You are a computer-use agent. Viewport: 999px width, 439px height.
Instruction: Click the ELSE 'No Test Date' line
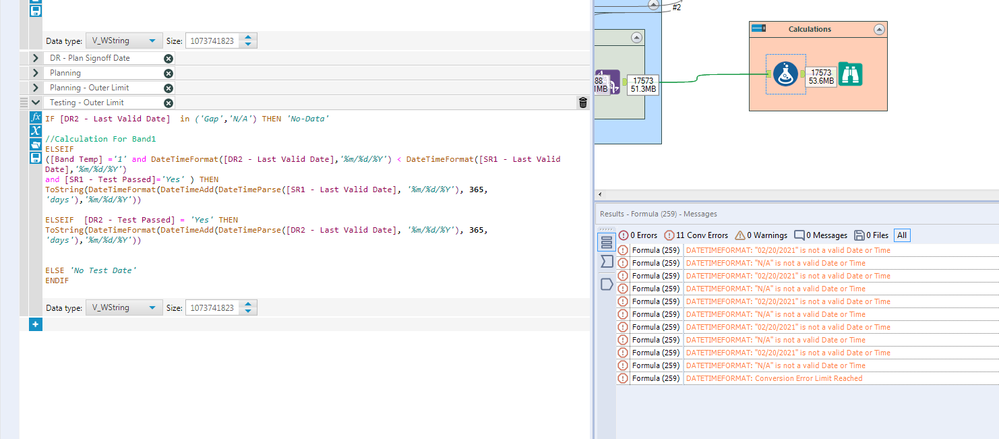coord(91,271)
